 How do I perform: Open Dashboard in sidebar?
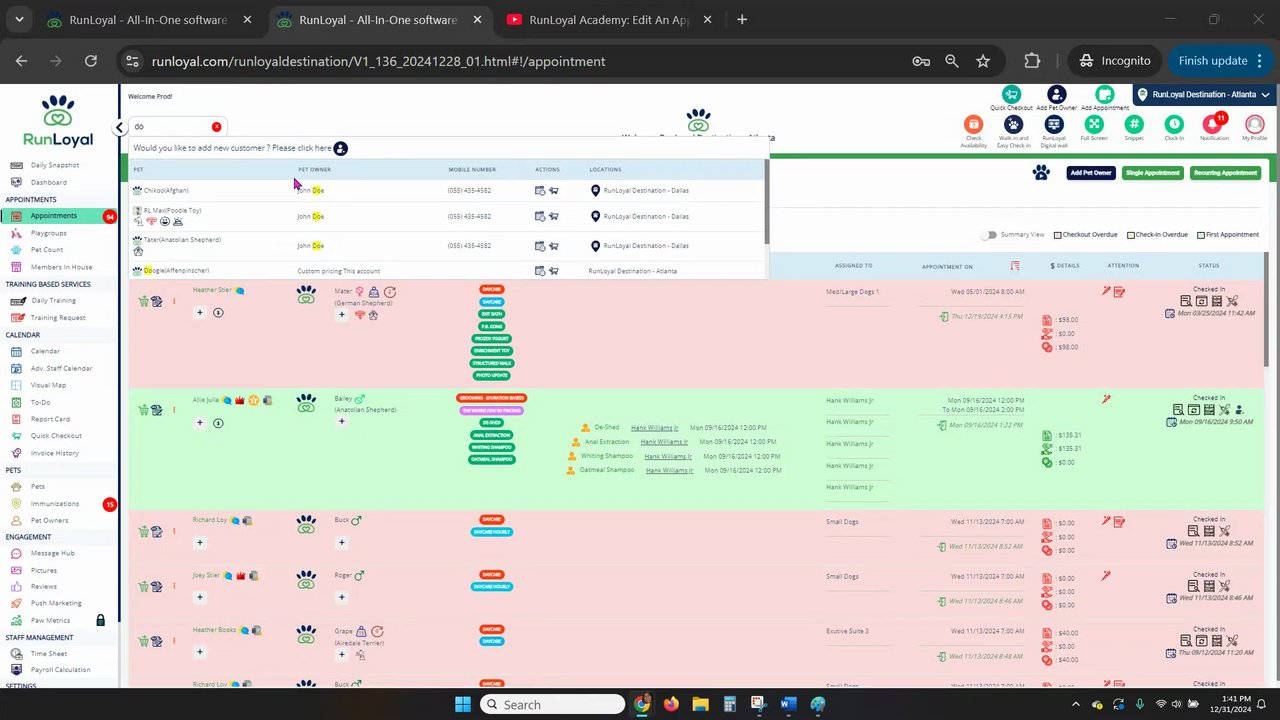coord(49,182)
